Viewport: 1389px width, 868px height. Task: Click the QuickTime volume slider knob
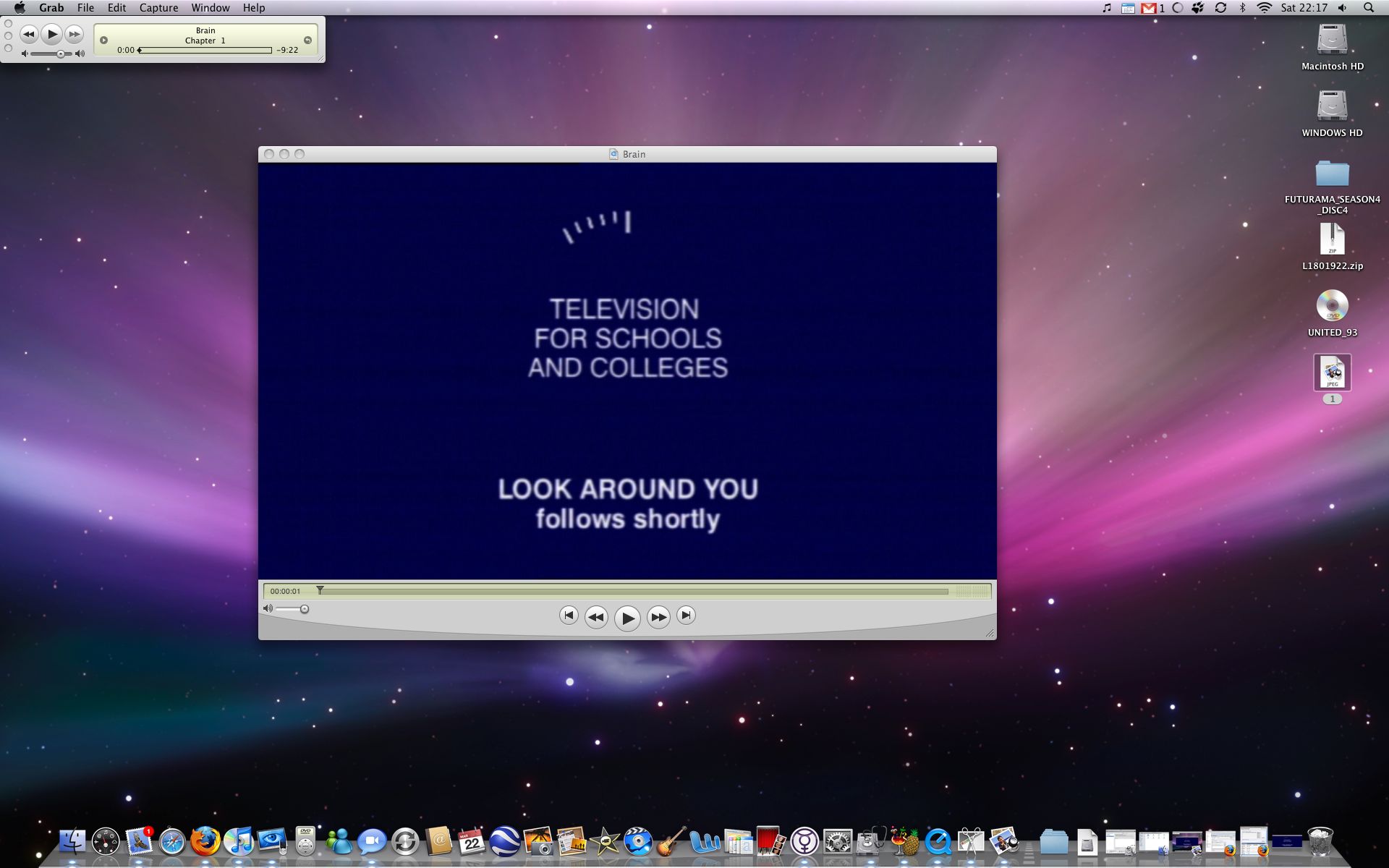click(305, 609)
